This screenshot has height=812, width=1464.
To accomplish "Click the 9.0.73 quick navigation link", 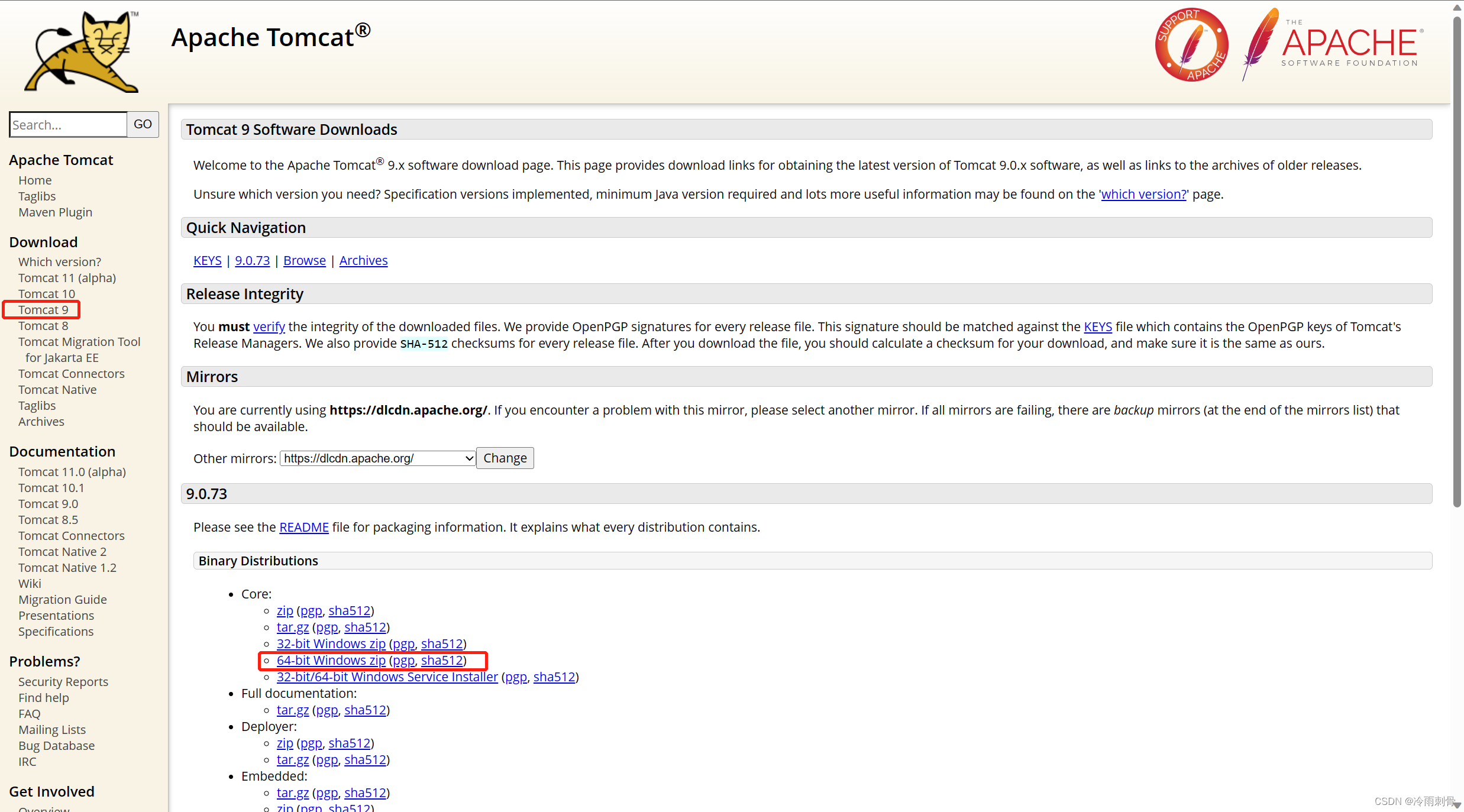I will click(251, 260).
